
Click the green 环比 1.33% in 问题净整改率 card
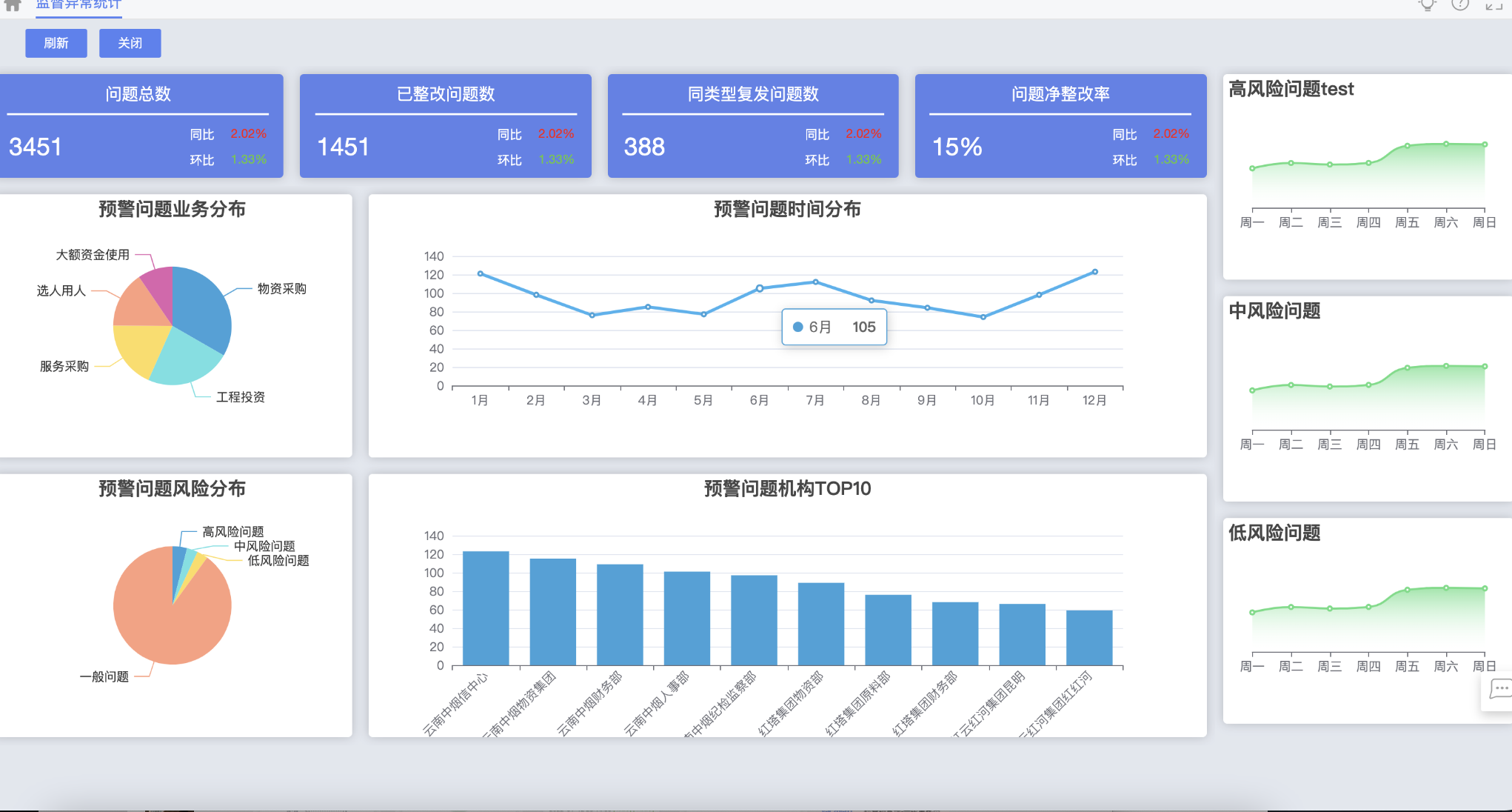1171,160
